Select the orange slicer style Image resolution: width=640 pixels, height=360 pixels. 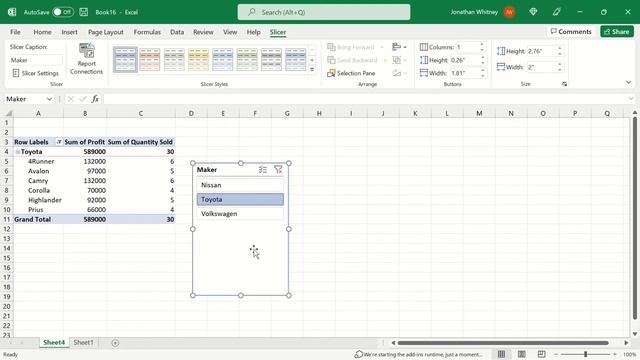coord(150,60)
